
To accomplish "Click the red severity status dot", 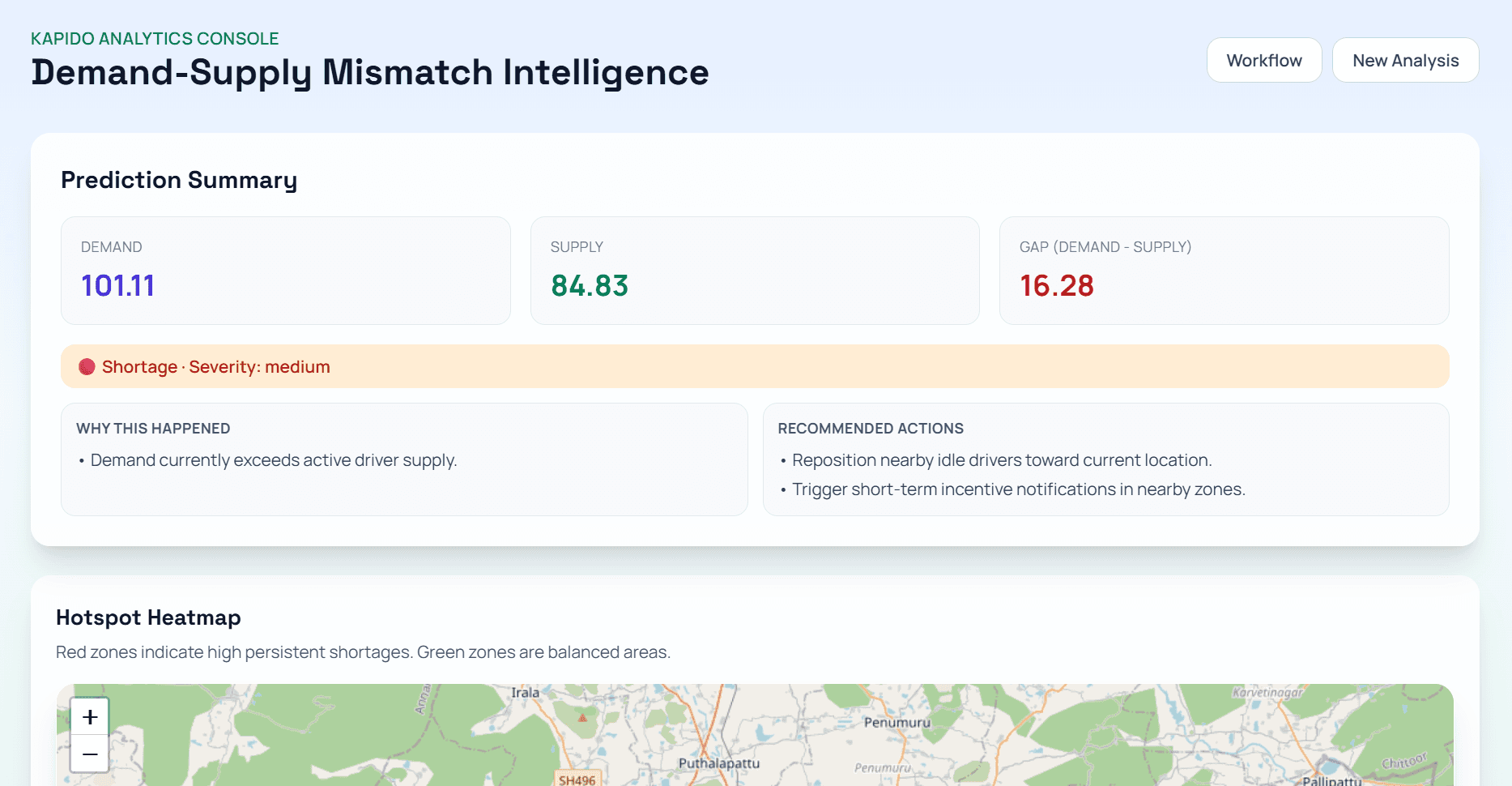I will [86, 366].
